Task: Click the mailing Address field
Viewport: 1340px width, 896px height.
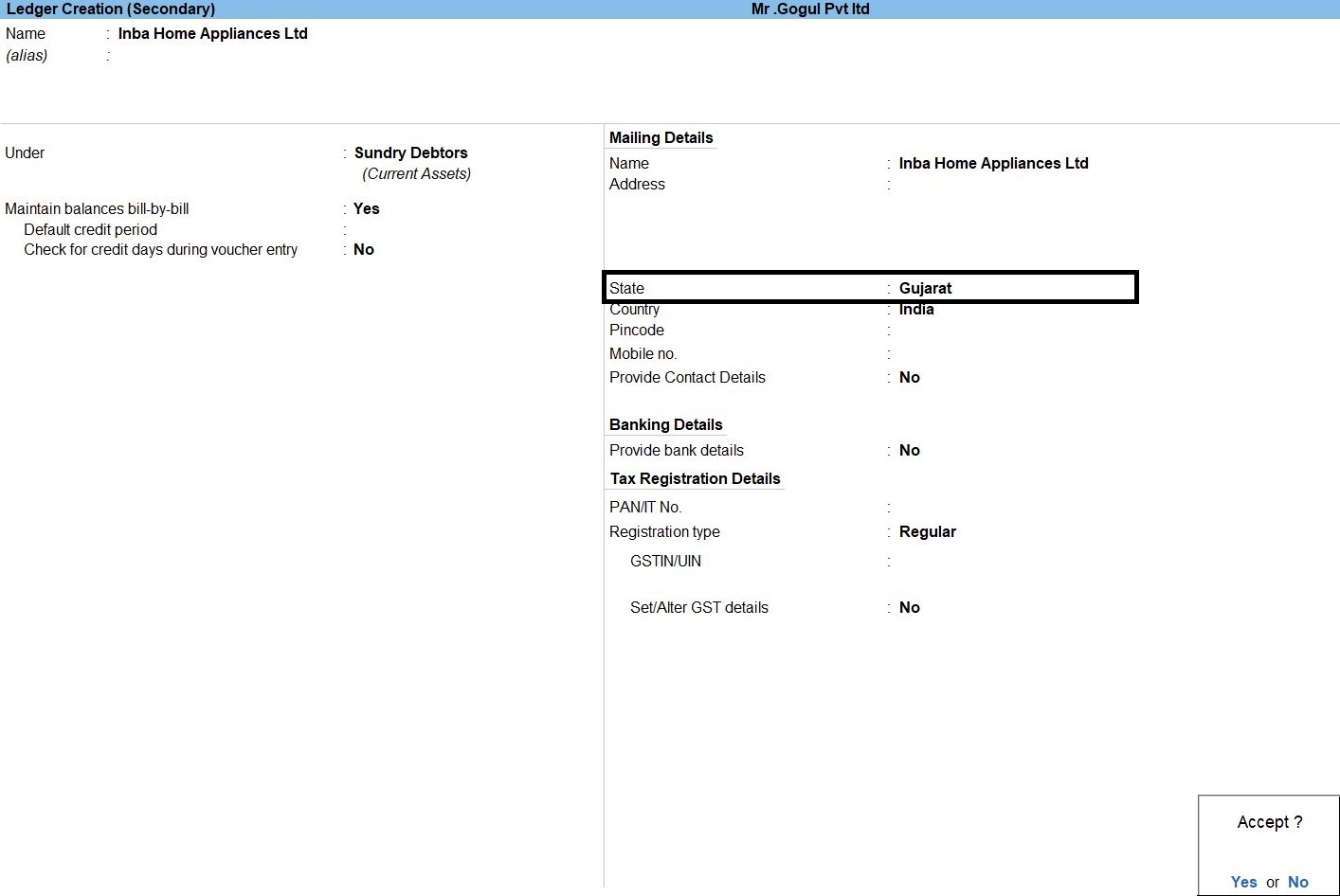Action: tap(993, 185)
